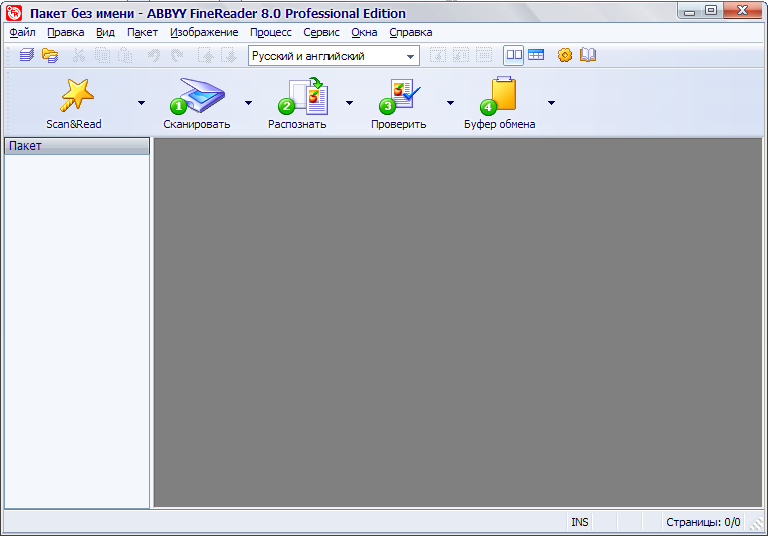This screenshot has width=768, height=536.
Task: Click the greyed-out paste icon
Action: click(125, 55)
